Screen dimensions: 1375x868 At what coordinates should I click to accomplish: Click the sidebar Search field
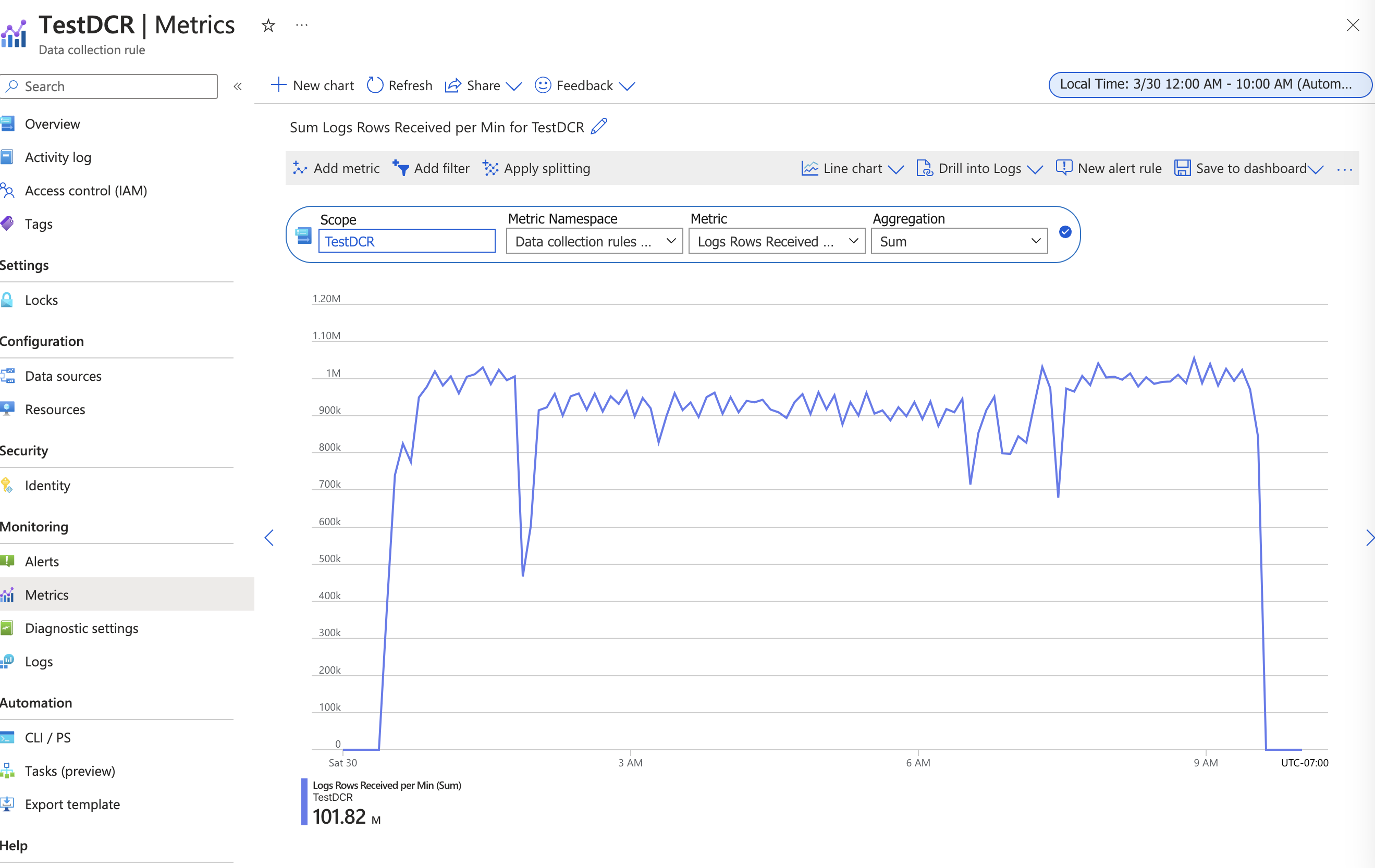click(x=108, y=86)
